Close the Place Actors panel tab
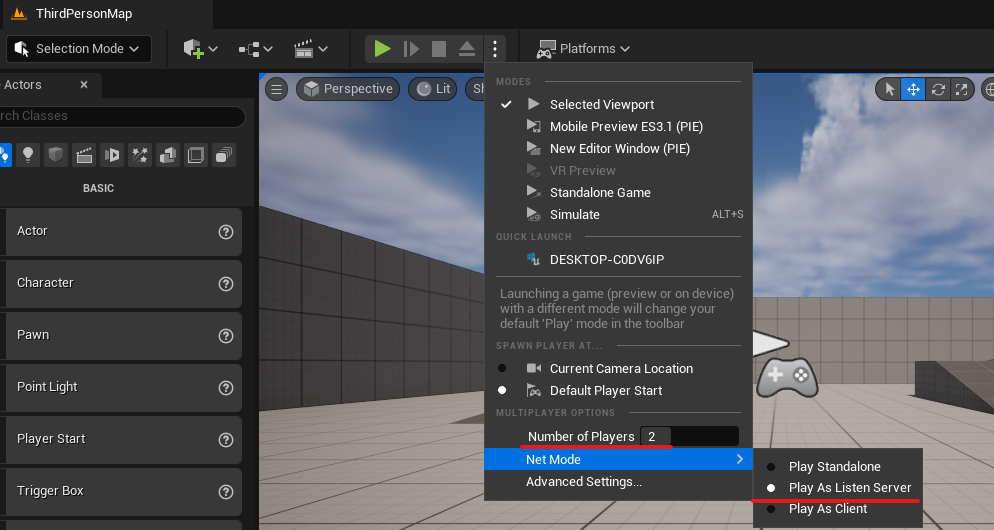994x530 pixels. point(84,84)
